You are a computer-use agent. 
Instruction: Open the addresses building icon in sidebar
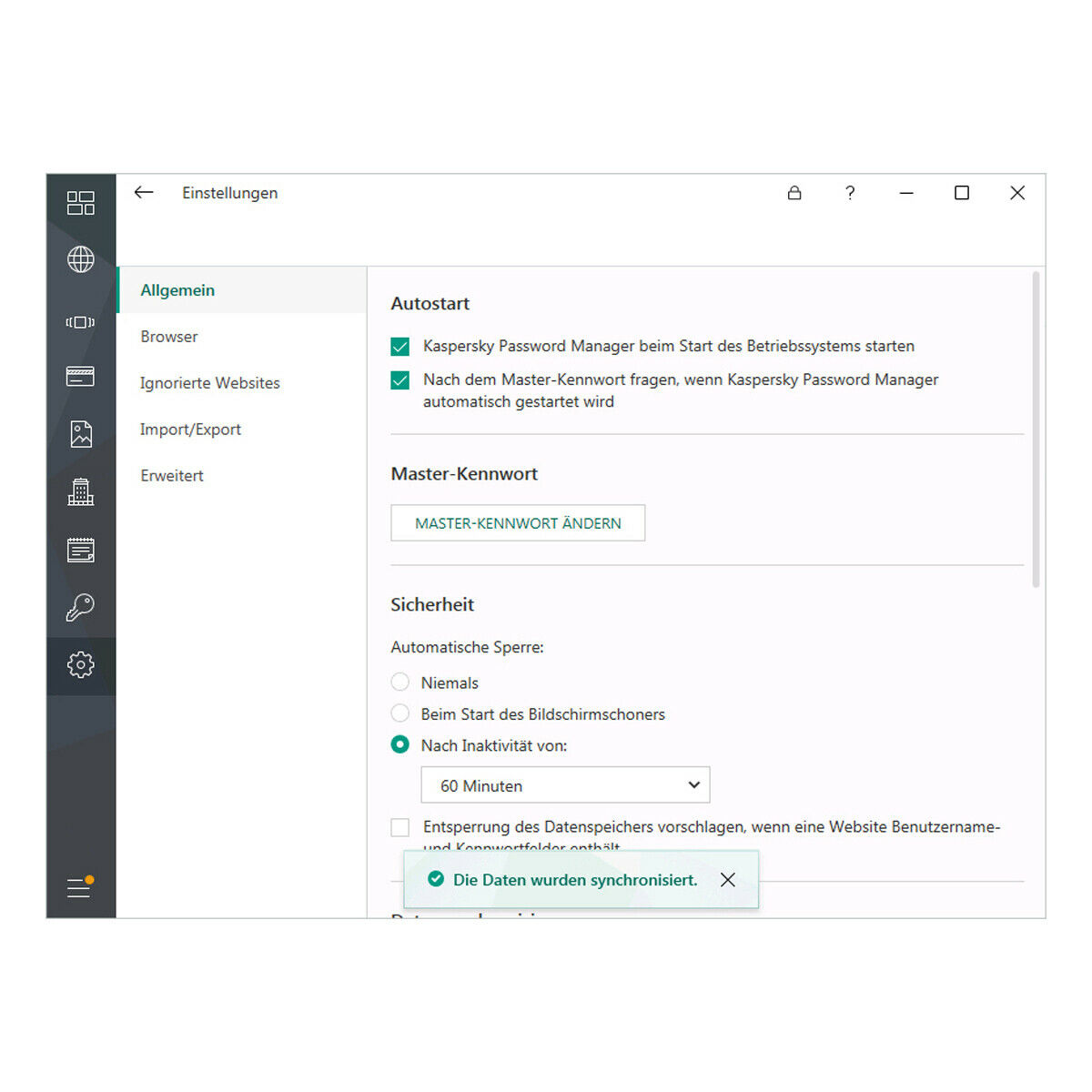pyautogui.click(x=80, y=492)
